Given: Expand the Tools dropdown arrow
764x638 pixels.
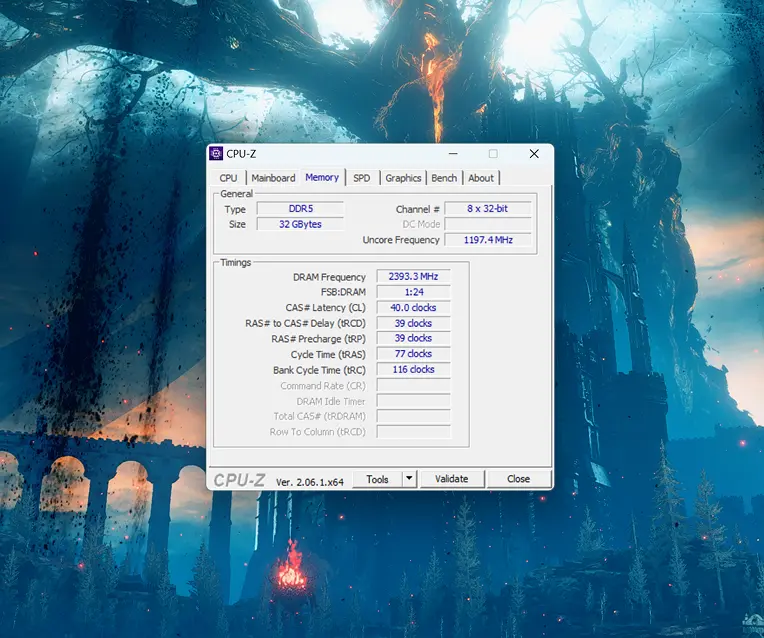Looking at the screenshot, I should 408,479.
